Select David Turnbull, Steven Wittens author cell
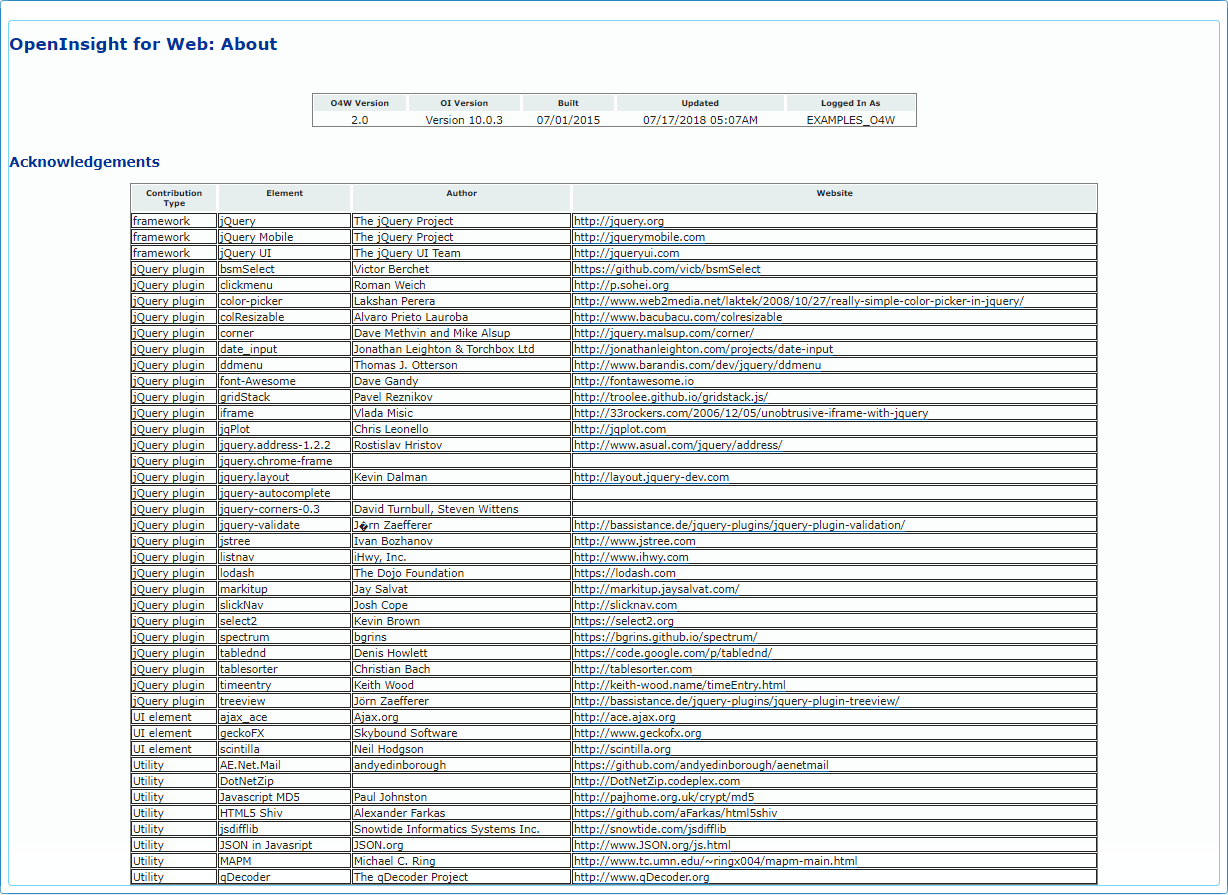Screen dimensions: 1228x895 [461, 509]
